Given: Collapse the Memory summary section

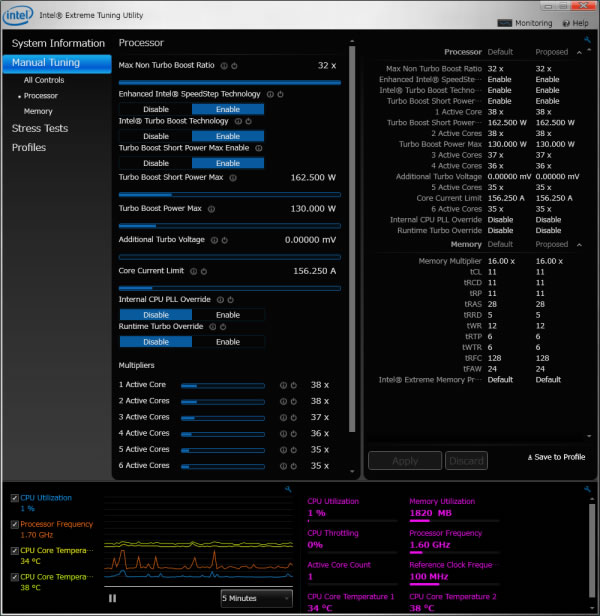Looking at the screenshot, I should click(x=579, y=245).
